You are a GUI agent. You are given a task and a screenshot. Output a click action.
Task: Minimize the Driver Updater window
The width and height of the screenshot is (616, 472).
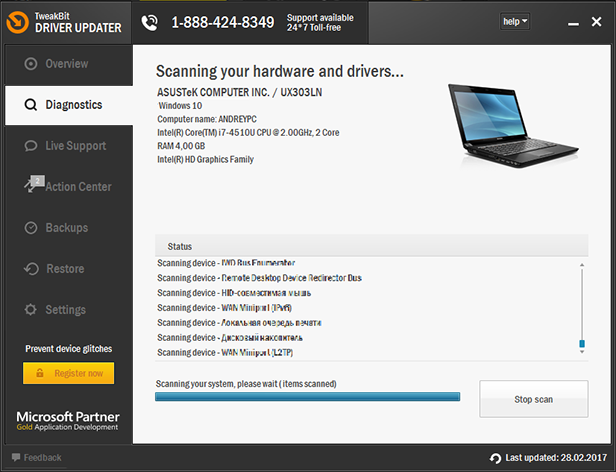[573, 23]
